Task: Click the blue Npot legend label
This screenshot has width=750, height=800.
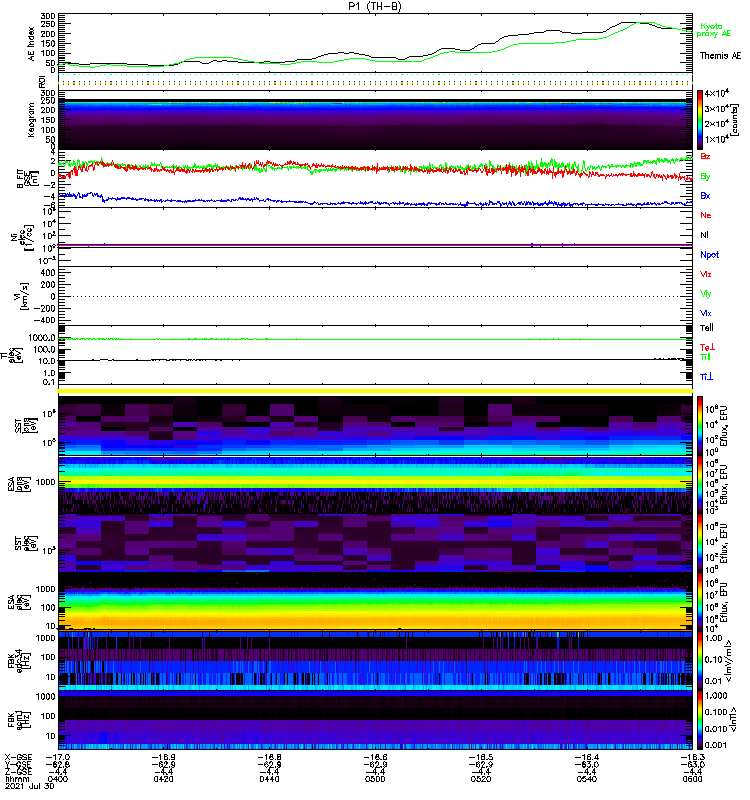Action: [710, 254]
